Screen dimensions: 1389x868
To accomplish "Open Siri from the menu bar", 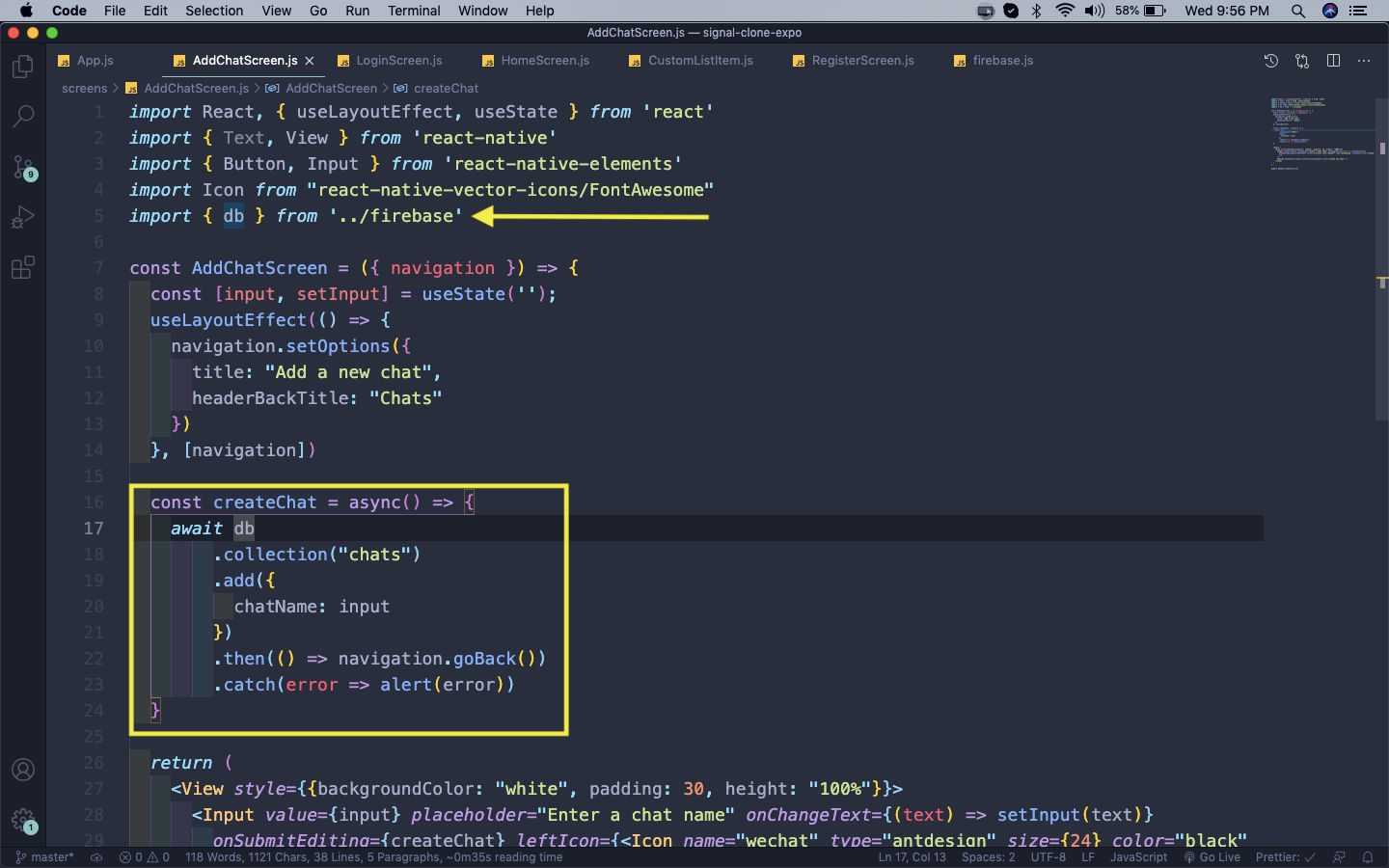I will pyautogui.click(x=1330, y=11).
